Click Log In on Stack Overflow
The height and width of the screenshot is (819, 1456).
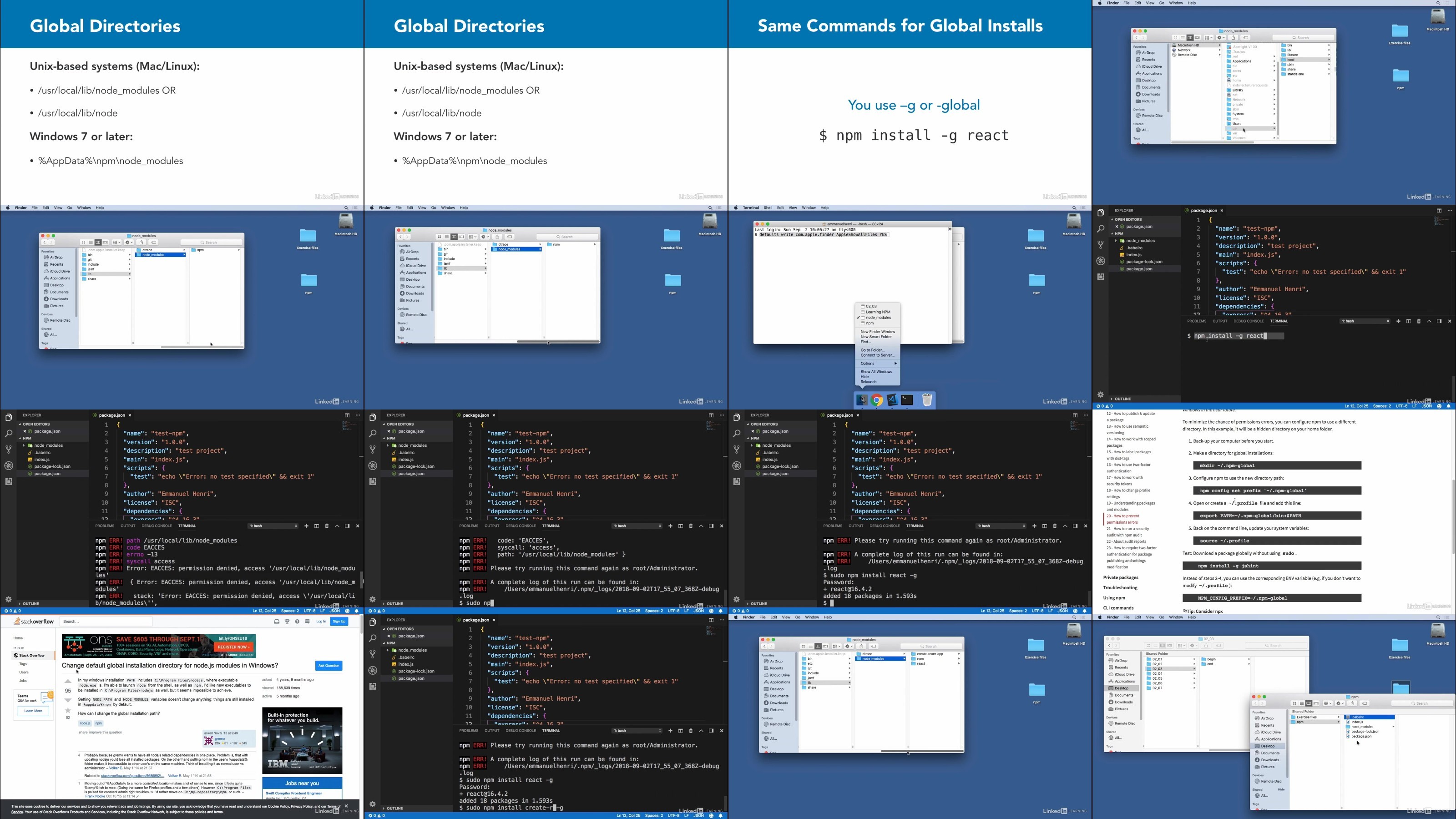321,621
